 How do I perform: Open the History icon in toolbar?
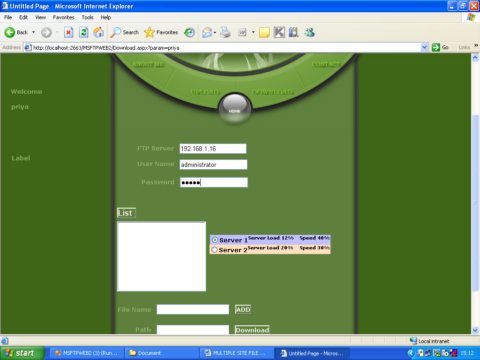point(189,32)
